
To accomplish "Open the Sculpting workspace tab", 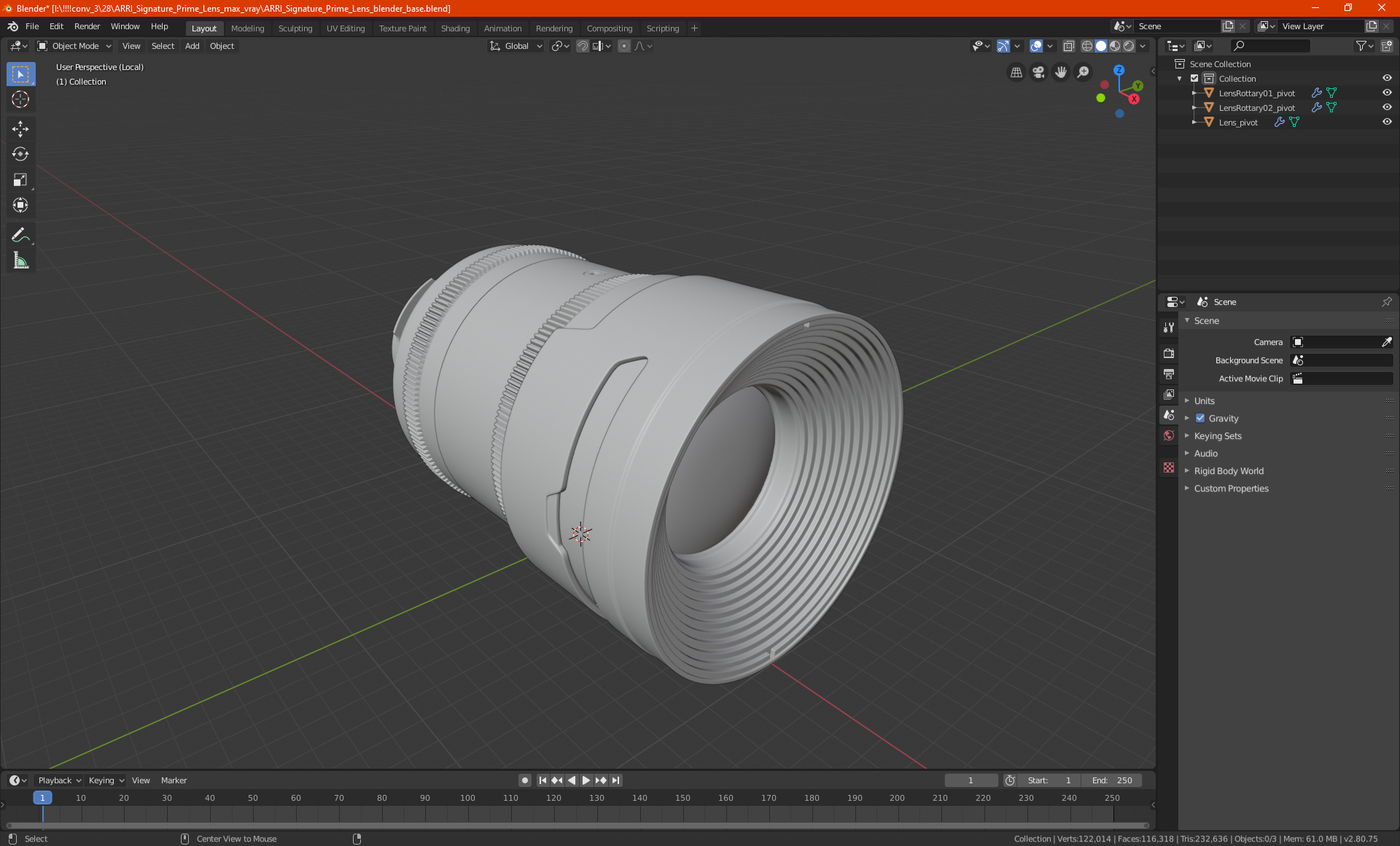I will pyautogui.click(x=295, y=28).
